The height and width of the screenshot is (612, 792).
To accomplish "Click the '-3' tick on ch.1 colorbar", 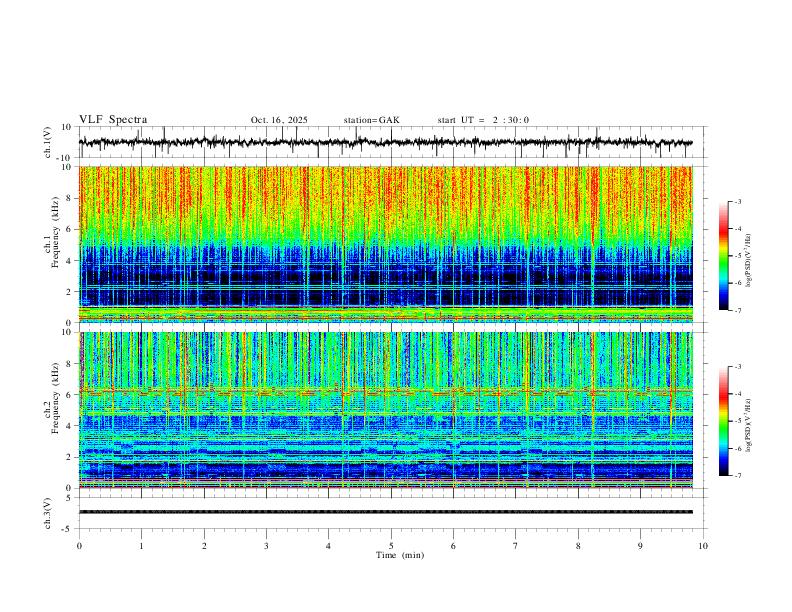I will tap(737, 201).
